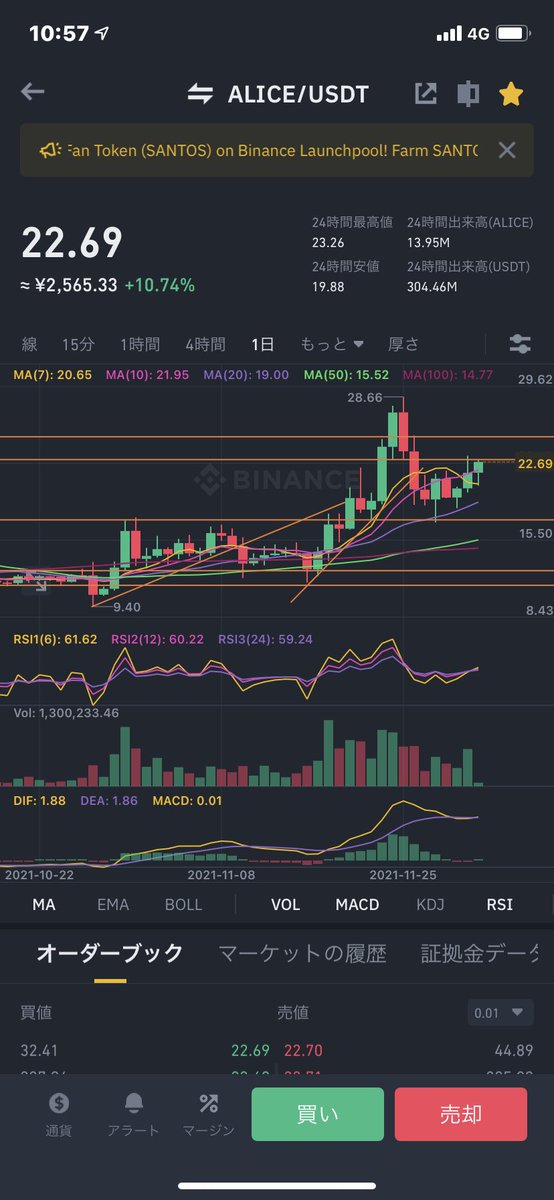Tap the 9.40 low price marker
This screenshot has height=1200, width=554.
126,607
